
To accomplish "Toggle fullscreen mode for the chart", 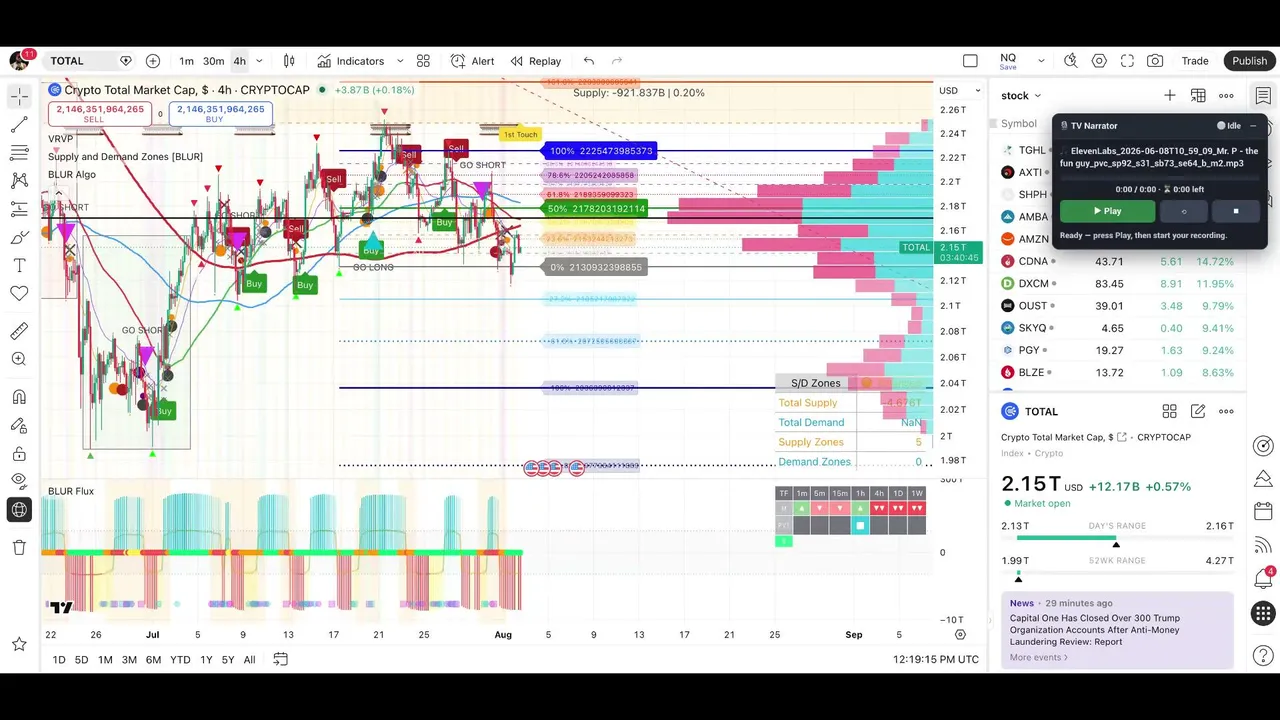I will [x=1127, y=61].
